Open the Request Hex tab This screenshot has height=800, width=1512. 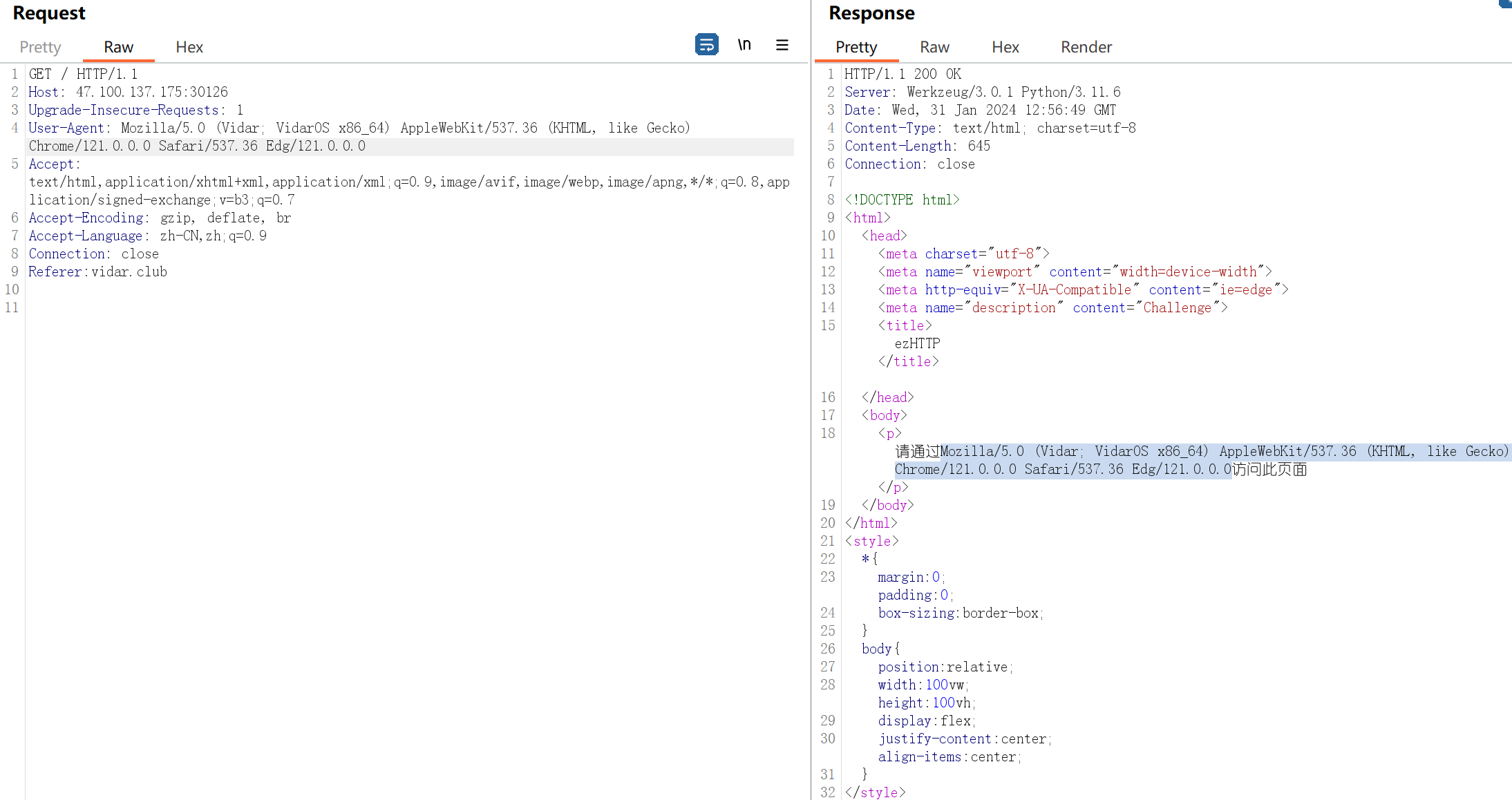point(189,47)
